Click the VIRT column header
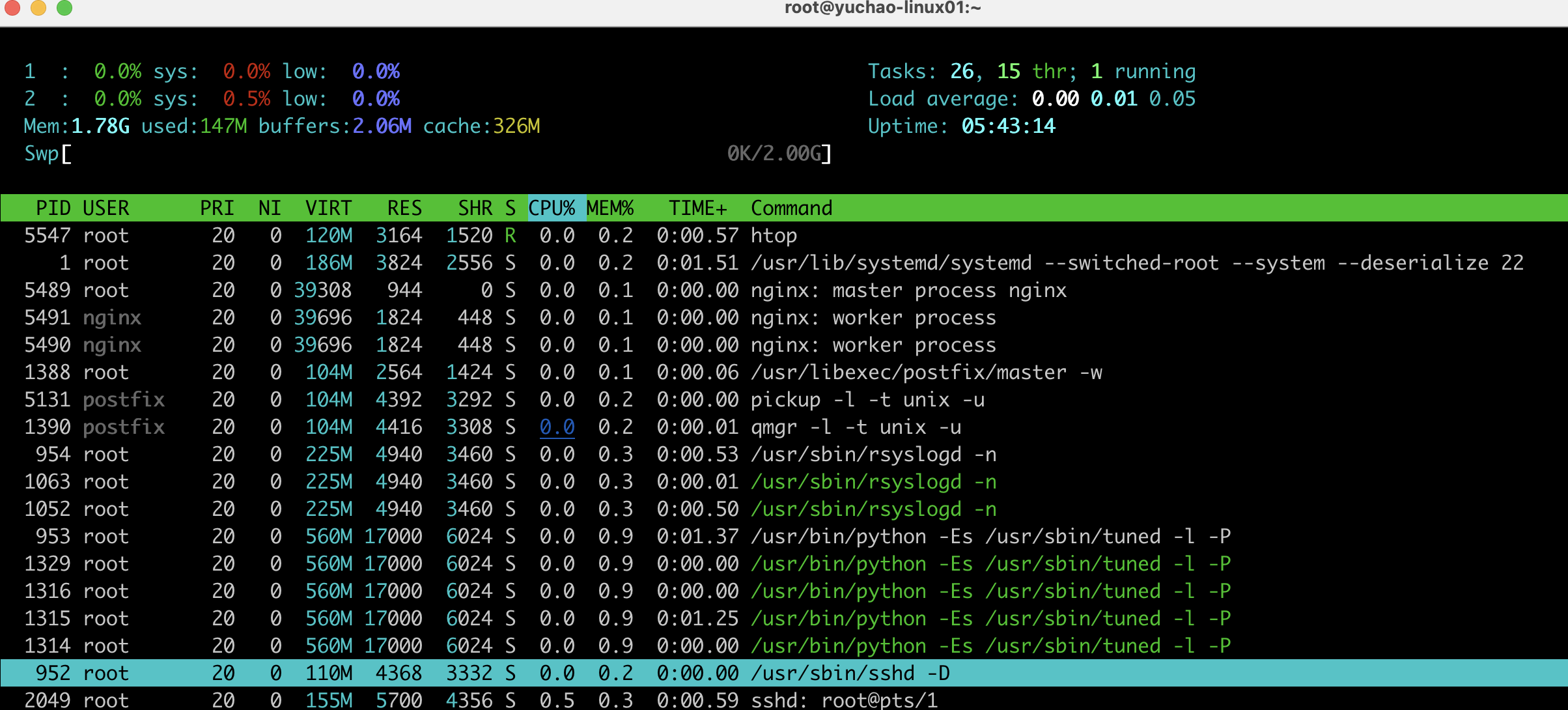Screen dimensions: 1568x710 pos(329,208)
